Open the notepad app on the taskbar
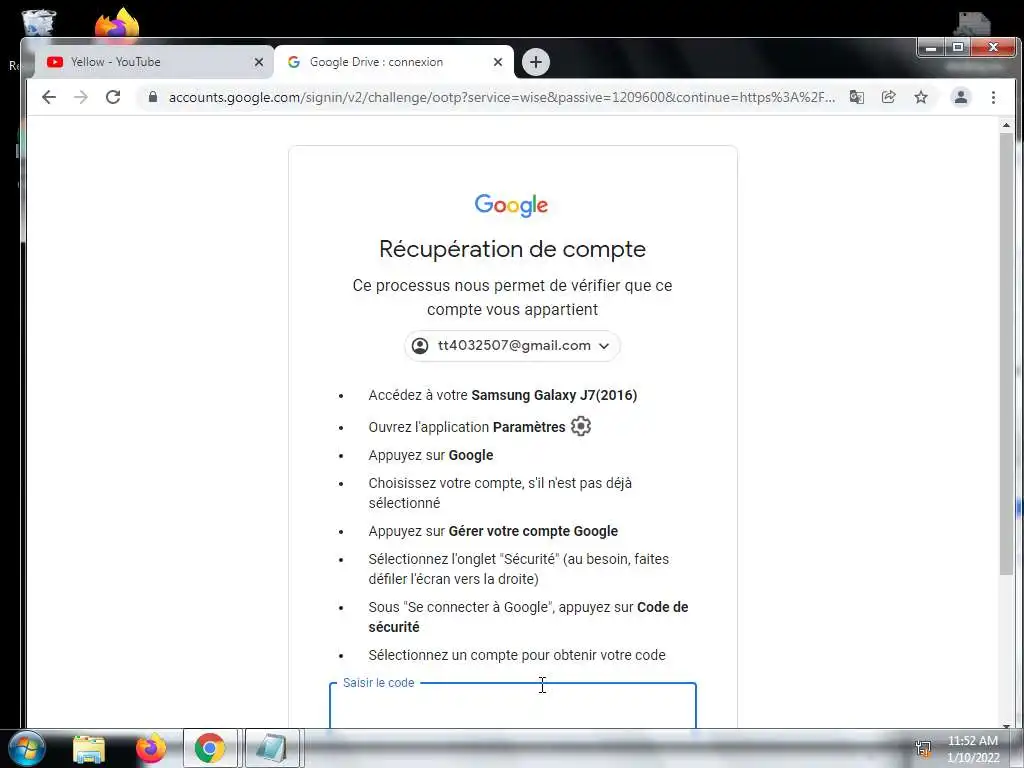The image size is (1024, 768). (272, 748)
